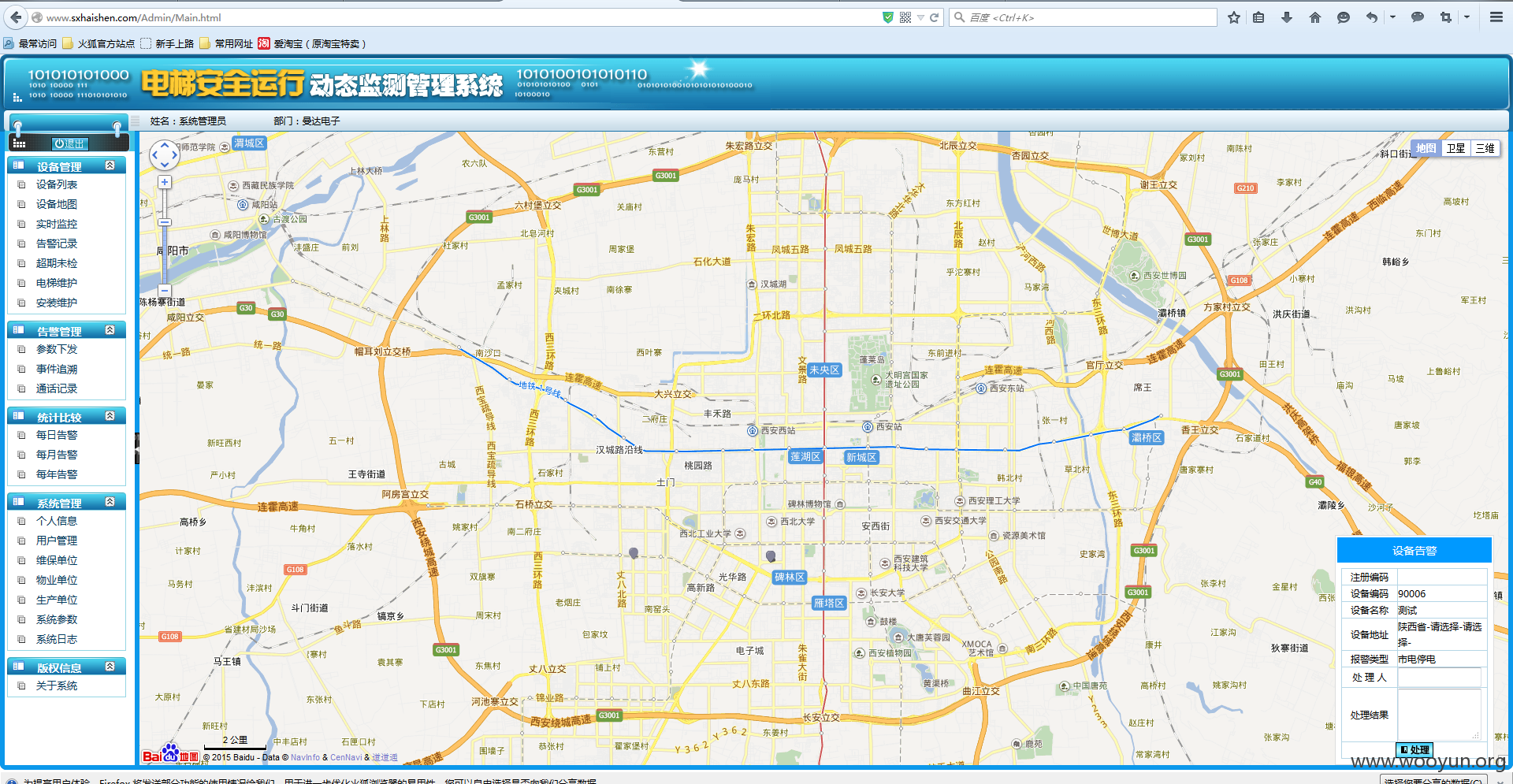Open 实时监控 in sidebar
Image resolution: width=1513 pixels, height=784 pixels.
(57, 224)
